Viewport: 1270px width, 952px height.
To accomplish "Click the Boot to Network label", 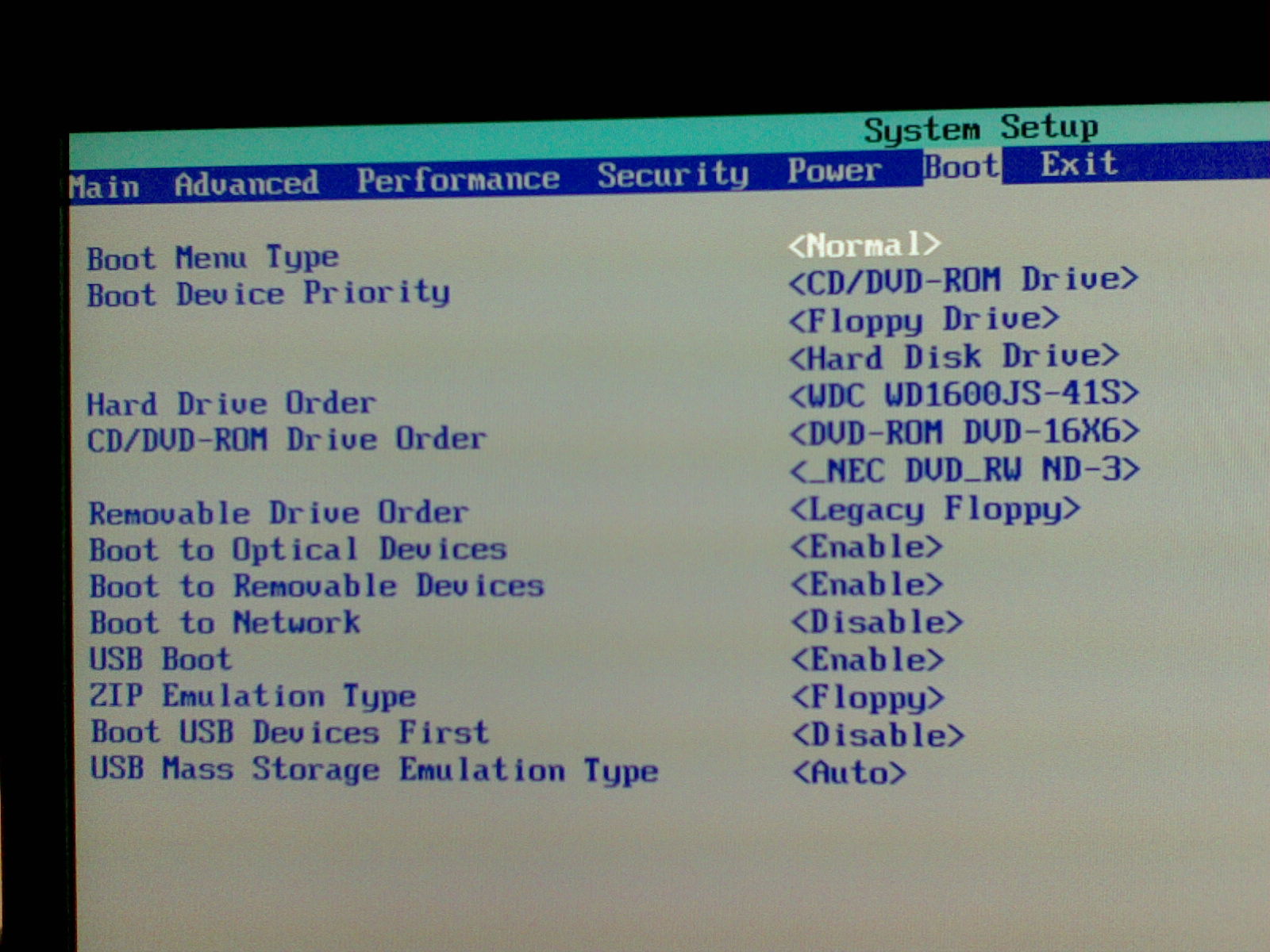I will [x=225, y=623].
